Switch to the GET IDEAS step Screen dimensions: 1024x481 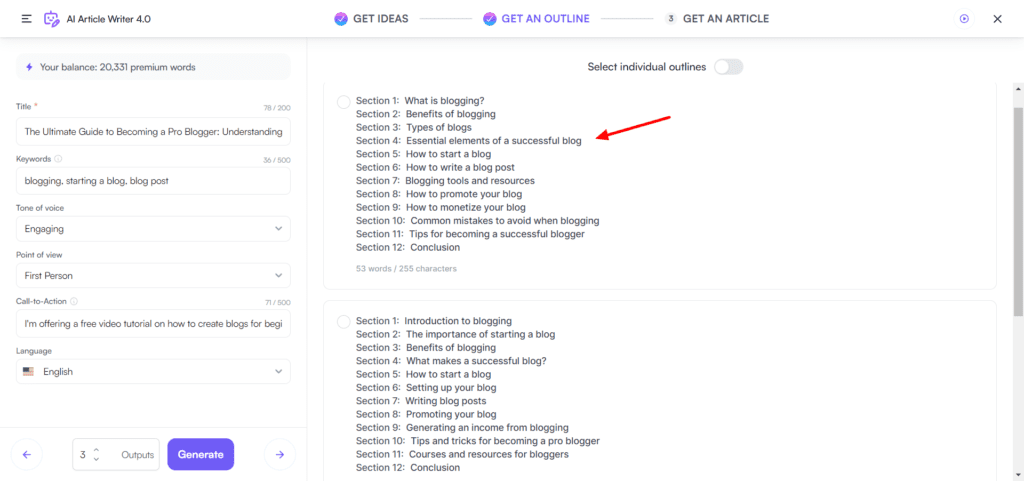pos(371,19)
